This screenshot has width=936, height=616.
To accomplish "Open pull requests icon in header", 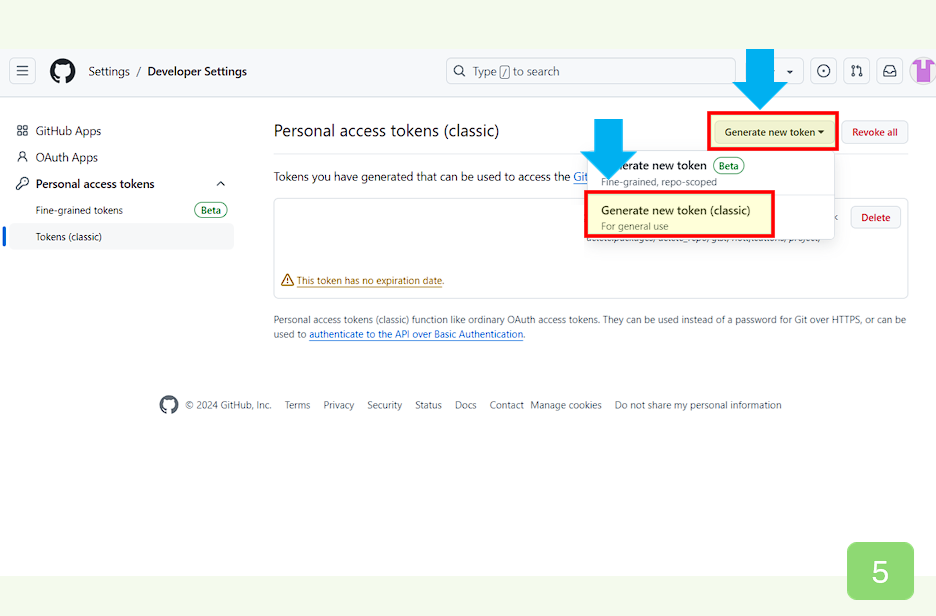I will 857,71.
